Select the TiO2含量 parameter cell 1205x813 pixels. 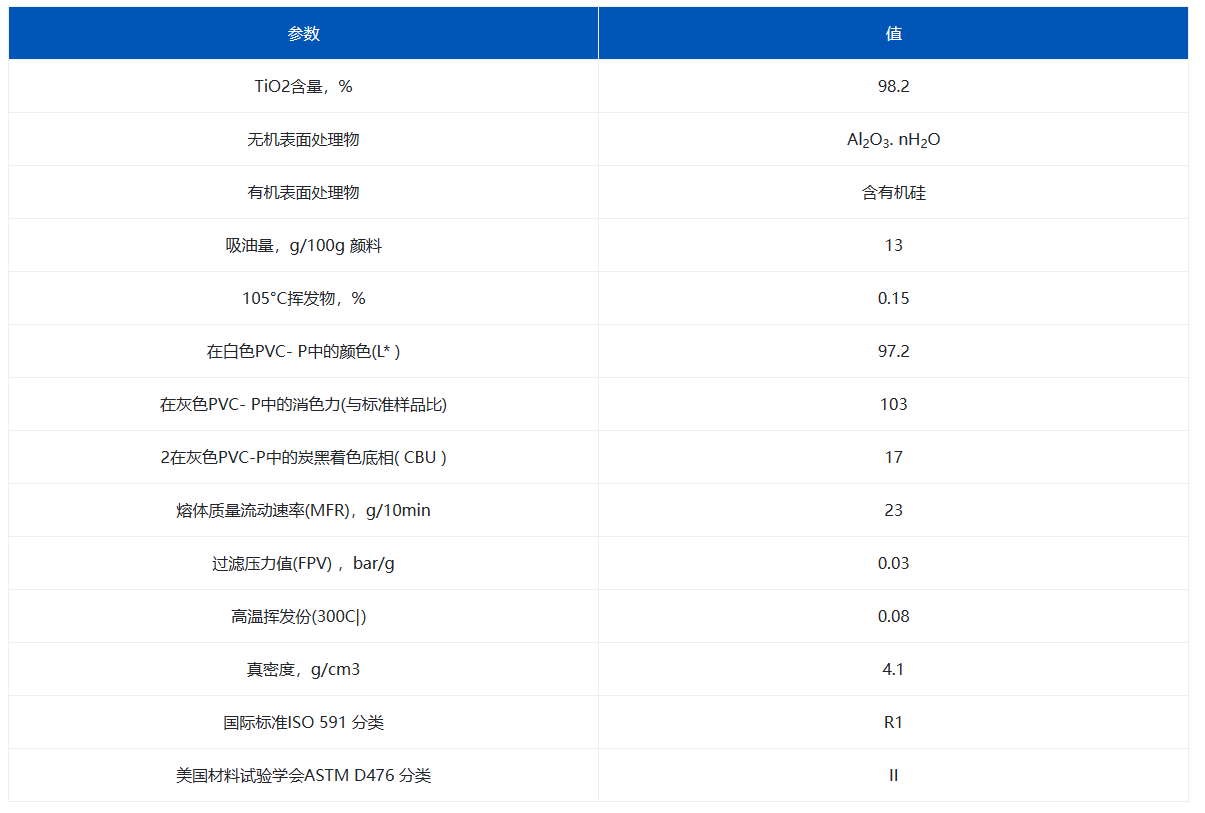coord(303,87)
